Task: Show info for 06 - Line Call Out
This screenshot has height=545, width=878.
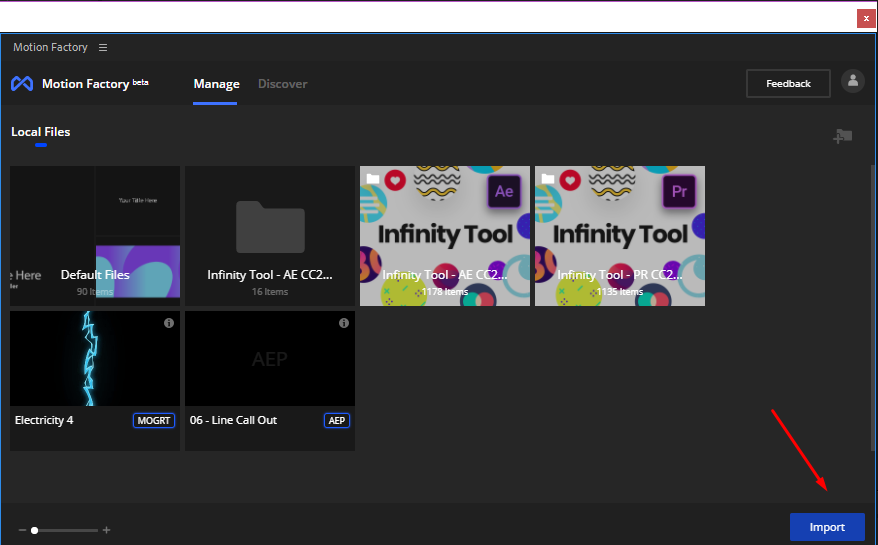Action: [x=344, y=323]
